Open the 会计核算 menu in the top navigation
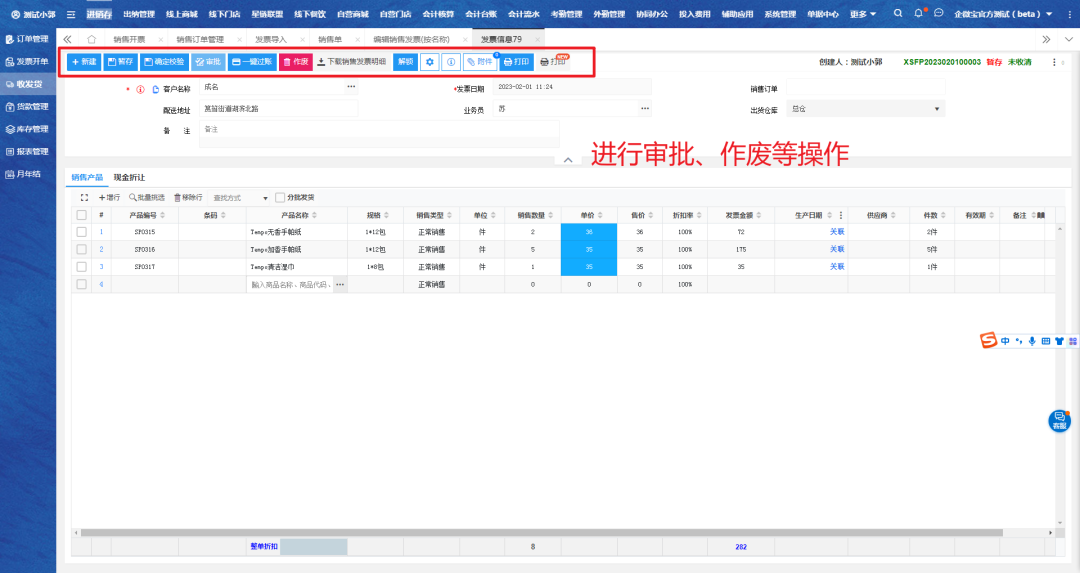1080x573 pixels. 437,14
